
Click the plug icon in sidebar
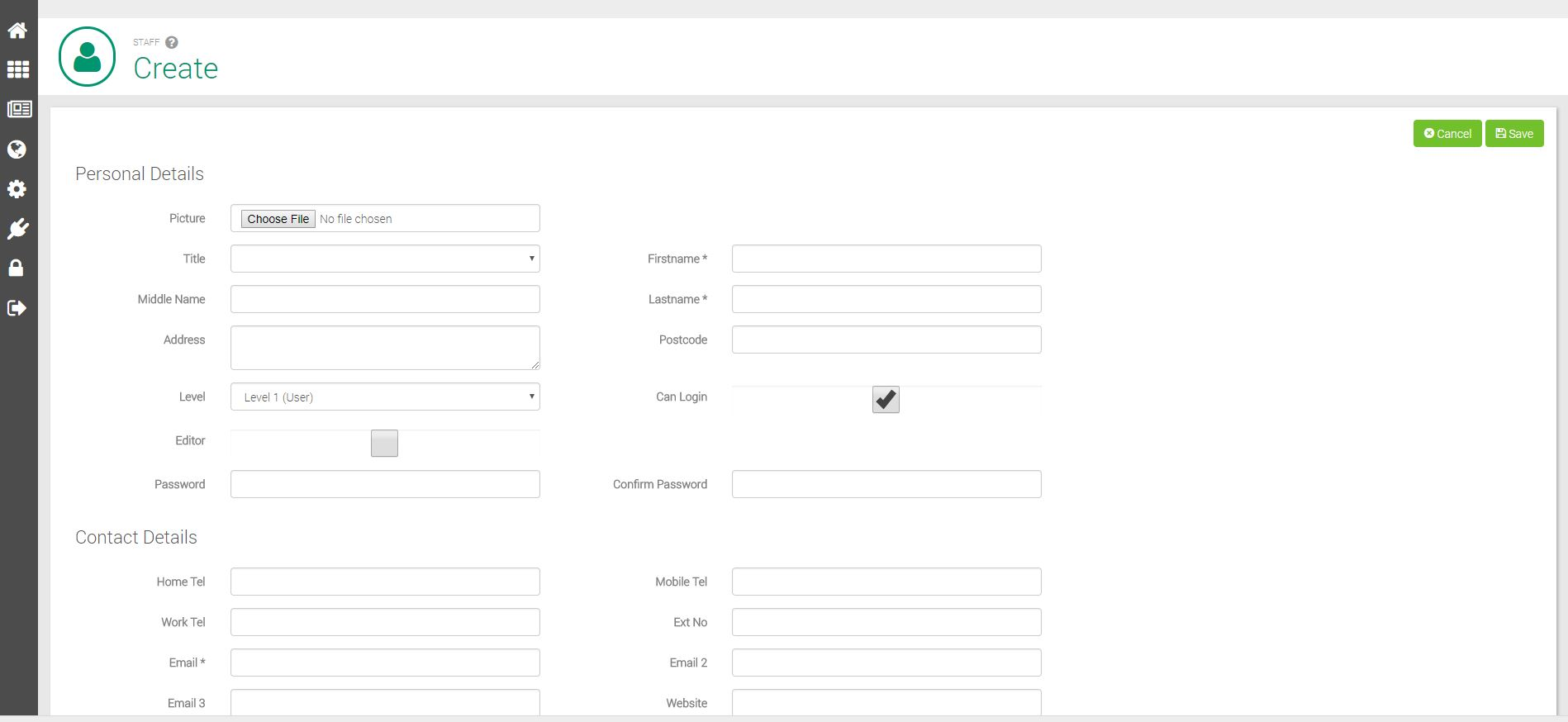(x=17, y=229)
